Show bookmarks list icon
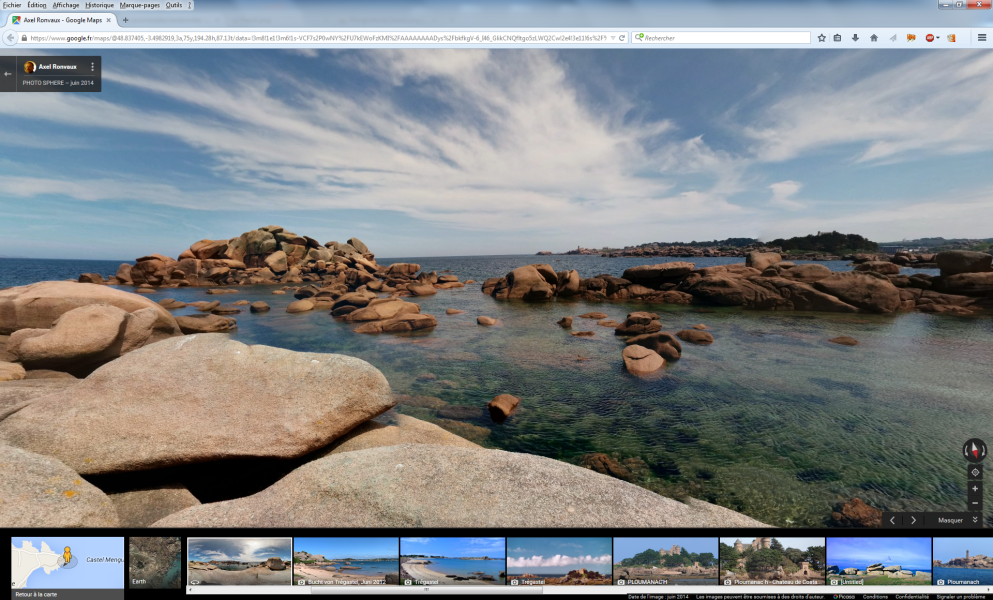Screen dimensions: 993x600 pos(837,38)
